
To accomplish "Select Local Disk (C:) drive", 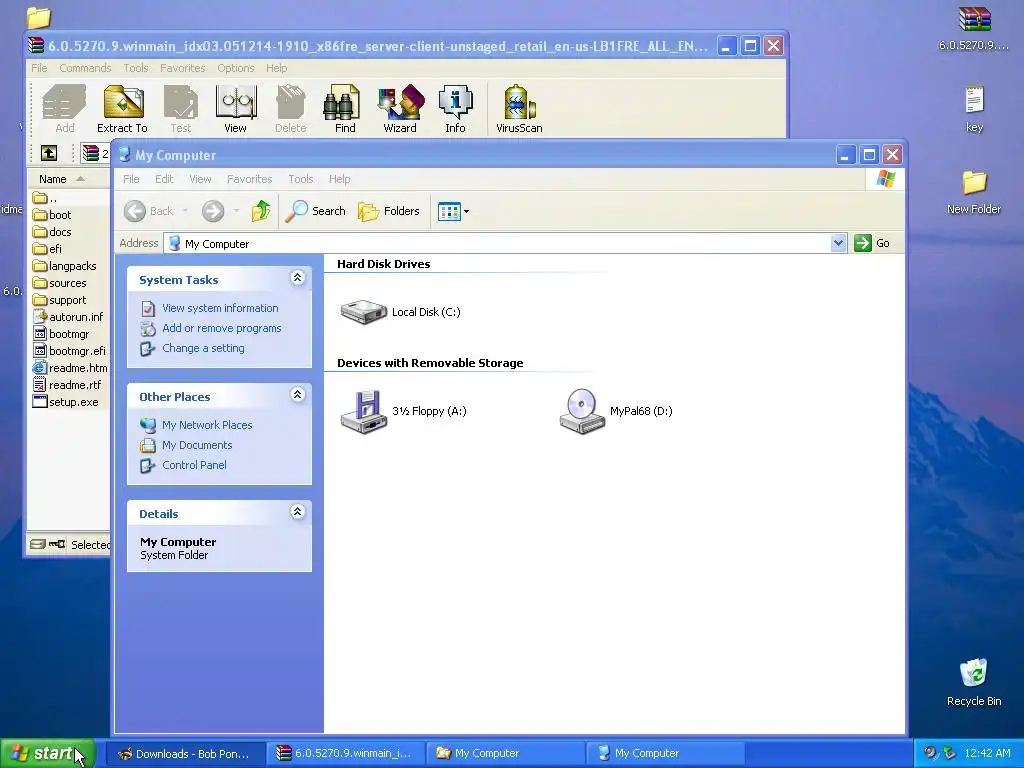I will pyautogui.click(x=400, y=312).
